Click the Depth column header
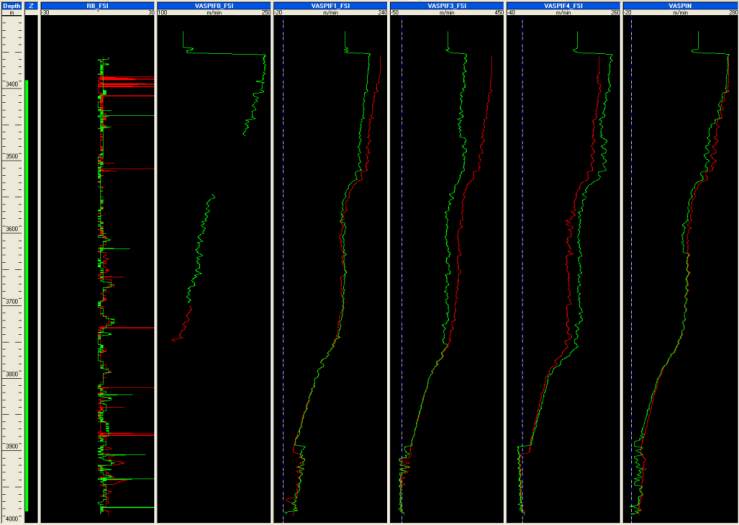739x525 pixels. click(x=12, y=5)
